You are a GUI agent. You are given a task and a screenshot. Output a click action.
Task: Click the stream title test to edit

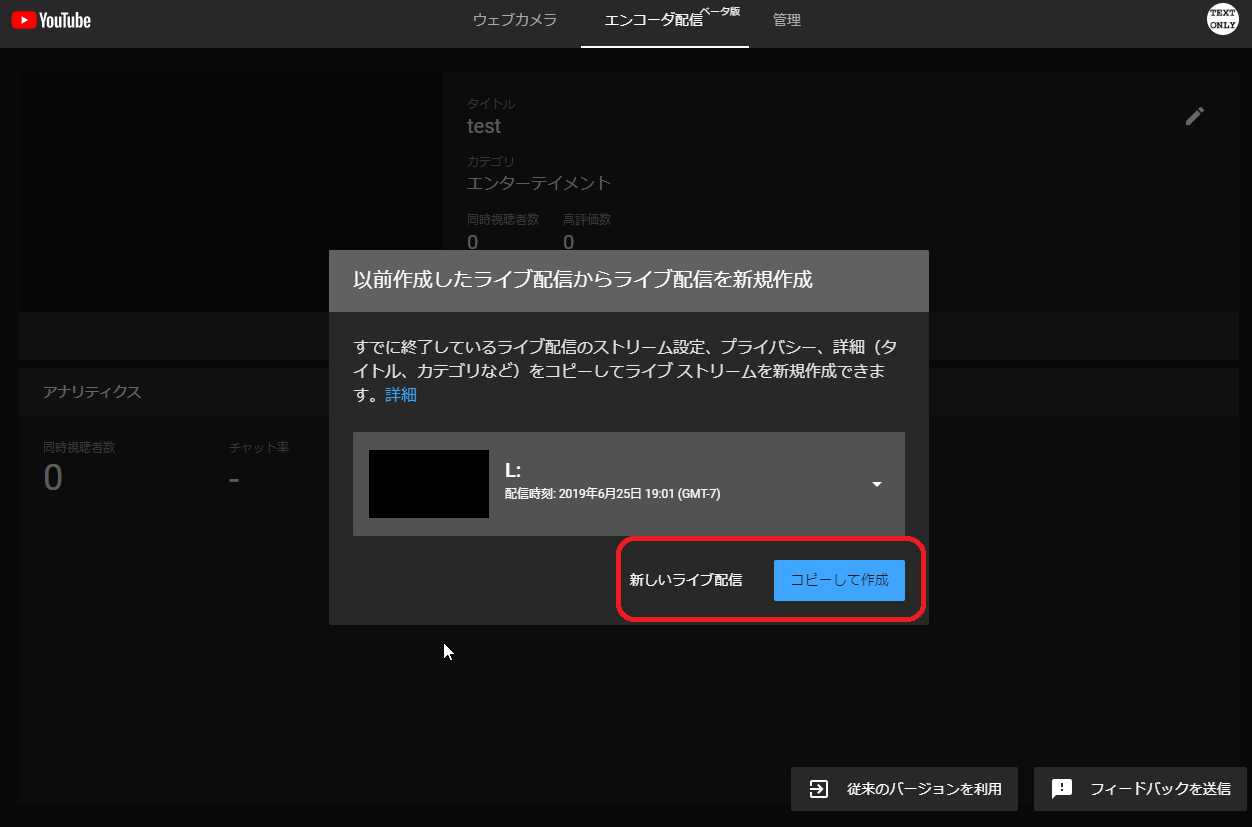[484, 126]
